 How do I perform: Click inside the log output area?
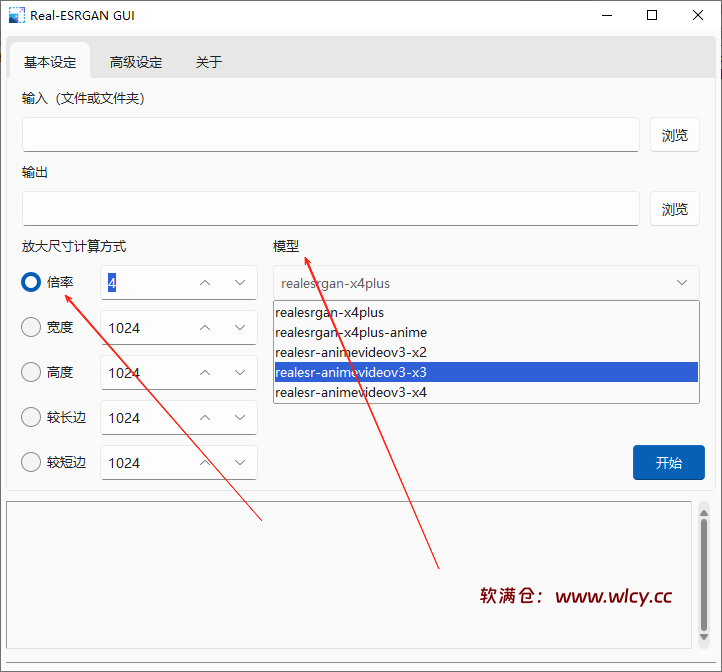[x=349, y=575]
